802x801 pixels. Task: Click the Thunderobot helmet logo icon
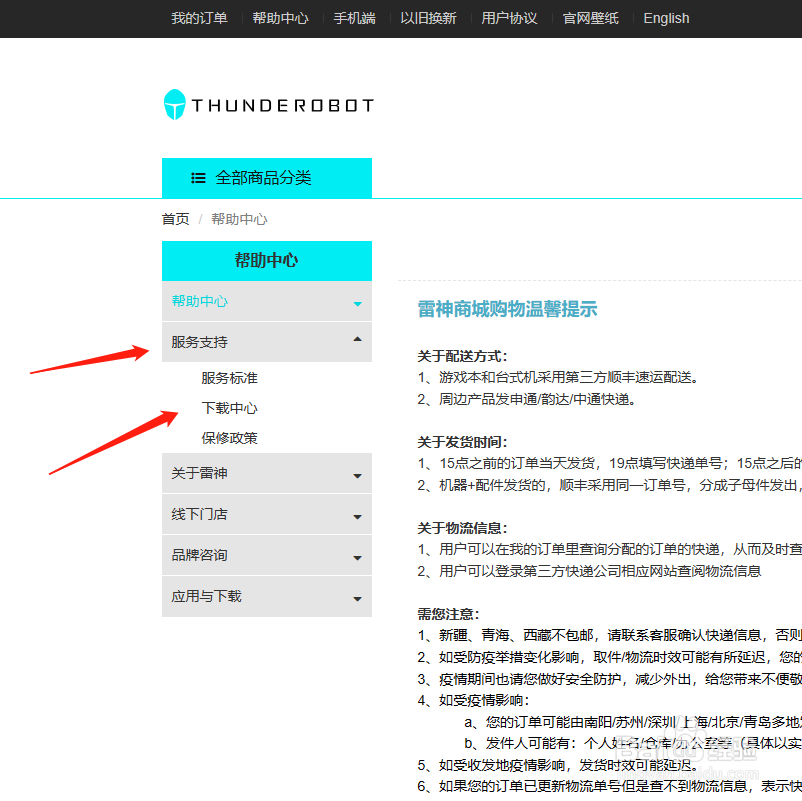coord(174,105)
